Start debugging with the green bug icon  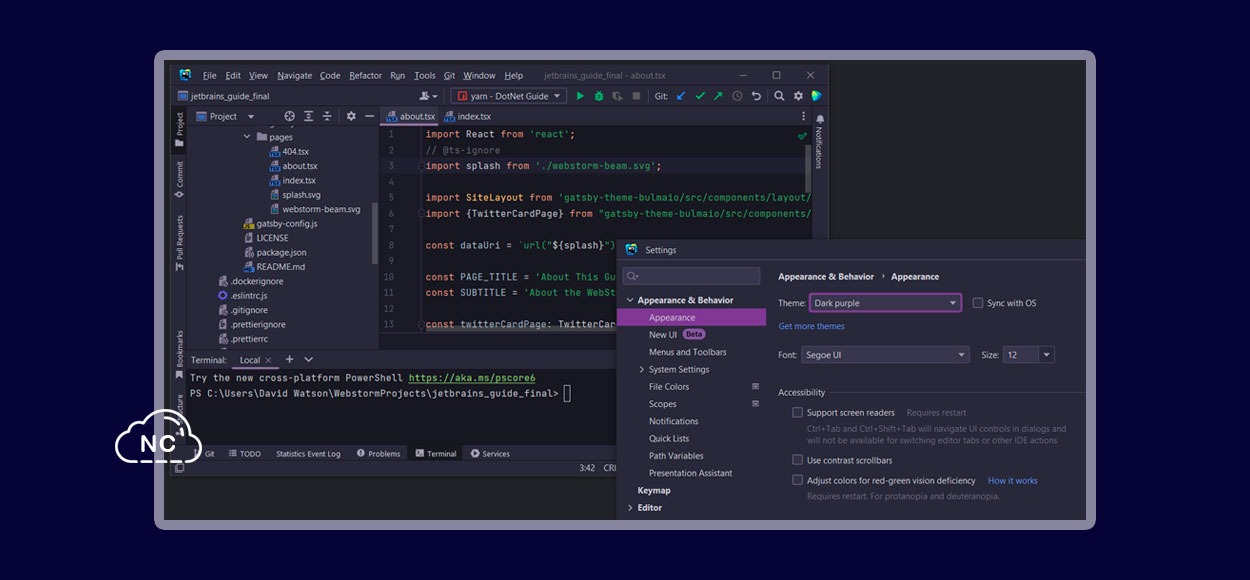click(599, 96)
